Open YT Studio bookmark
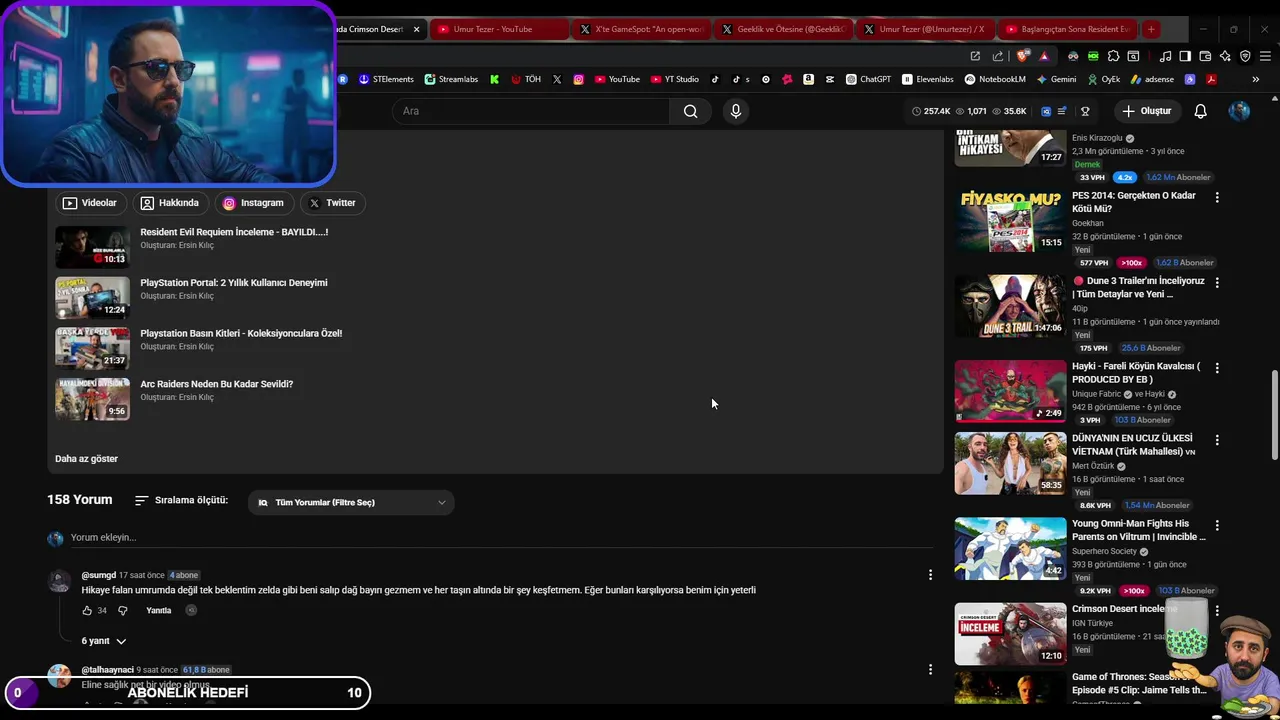This screenshot has height=720, width=1280. point(675,79)
